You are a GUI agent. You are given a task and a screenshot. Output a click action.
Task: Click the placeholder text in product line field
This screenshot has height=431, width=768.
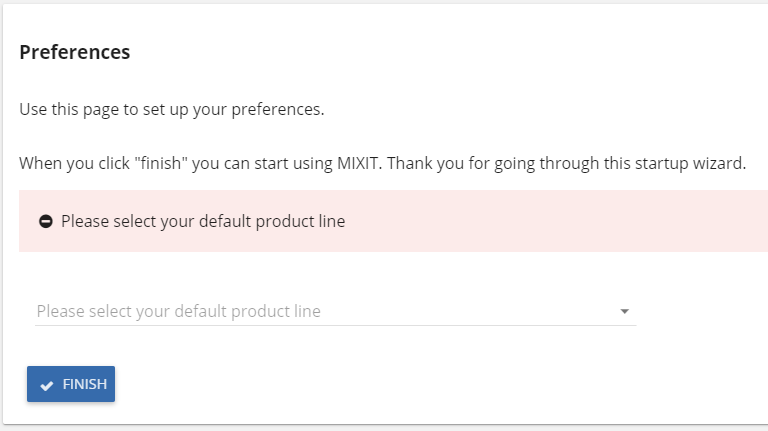[179, 311]
